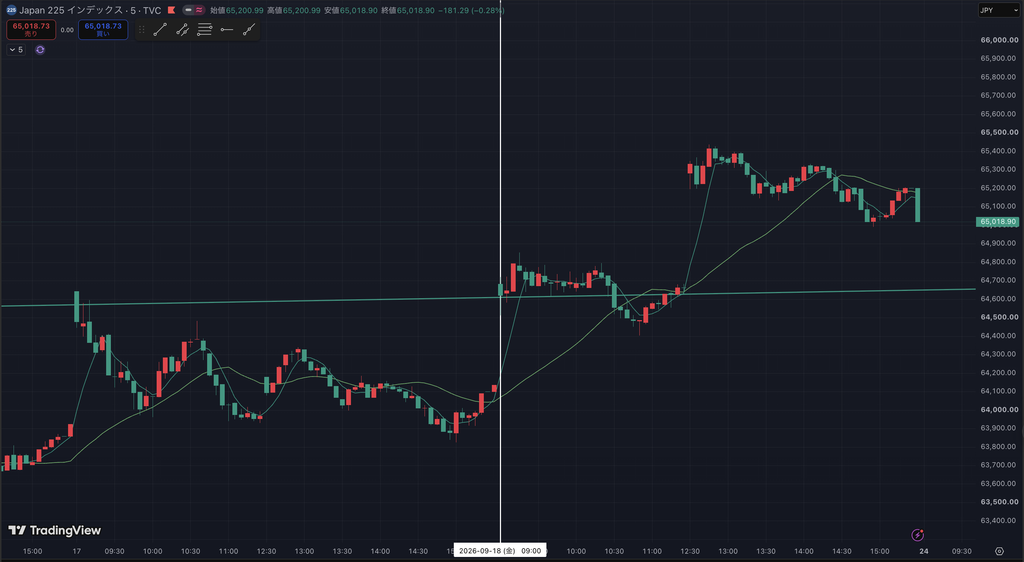Open chart settings hexagon gear icon
The width and height of the screenshot is (1024, 562).
pos(999,552)
